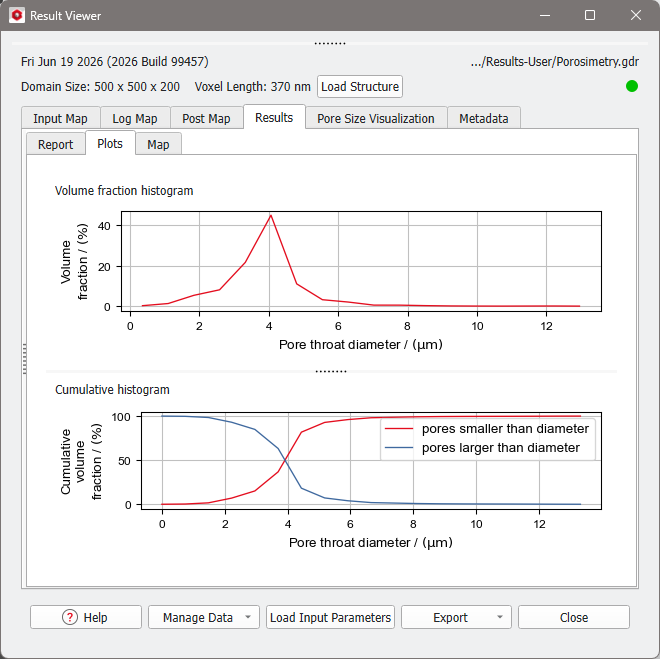Click Load Input Parameters button
The width and height of the screenshot is (660, 659).
(330, 617)
